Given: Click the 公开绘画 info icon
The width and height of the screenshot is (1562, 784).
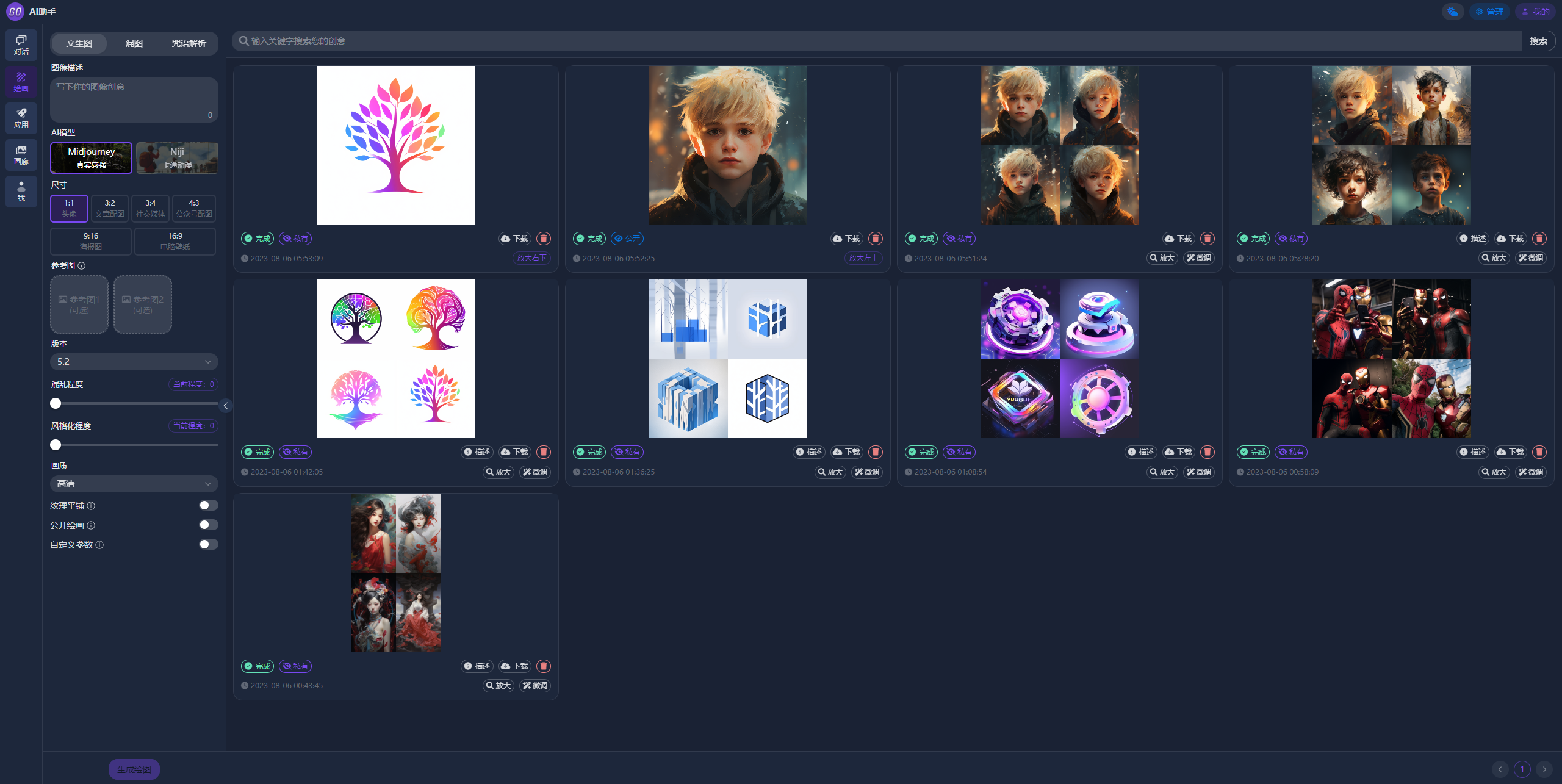Looking at the screenshot, I should (x=91, y=525).
